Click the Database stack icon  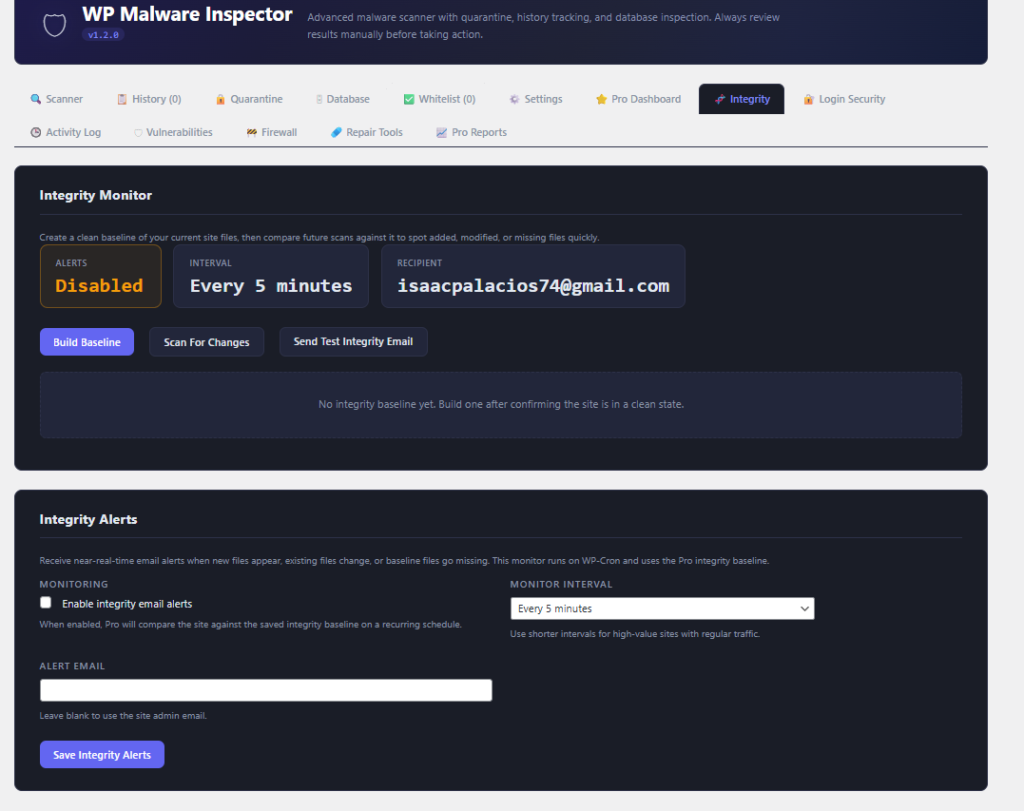pos(319,99)
